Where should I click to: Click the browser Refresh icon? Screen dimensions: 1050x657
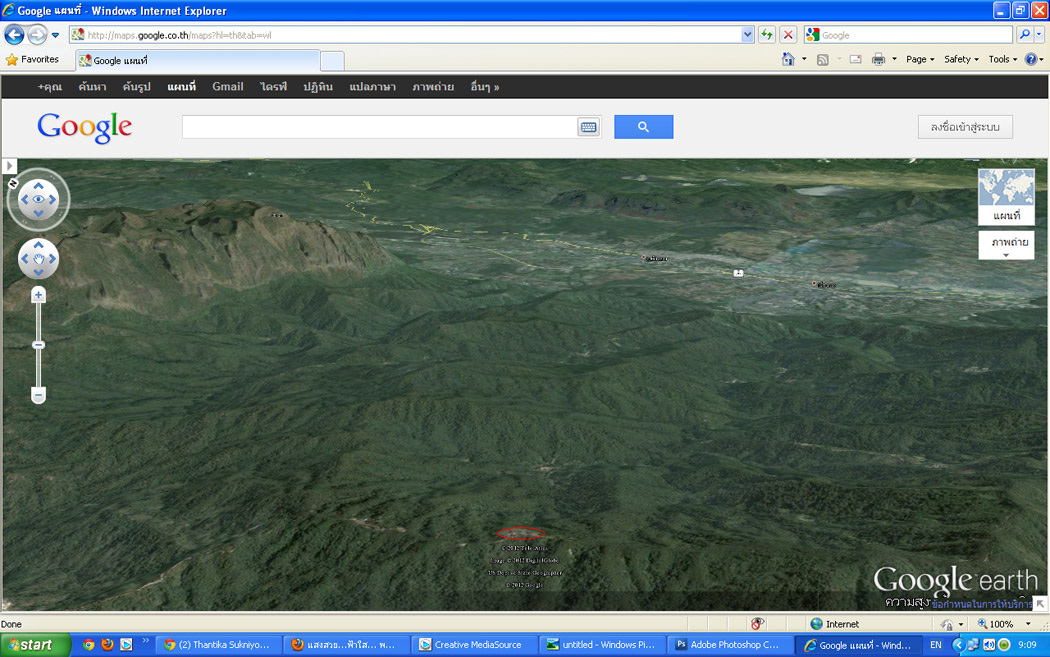[x=767, y=35]
